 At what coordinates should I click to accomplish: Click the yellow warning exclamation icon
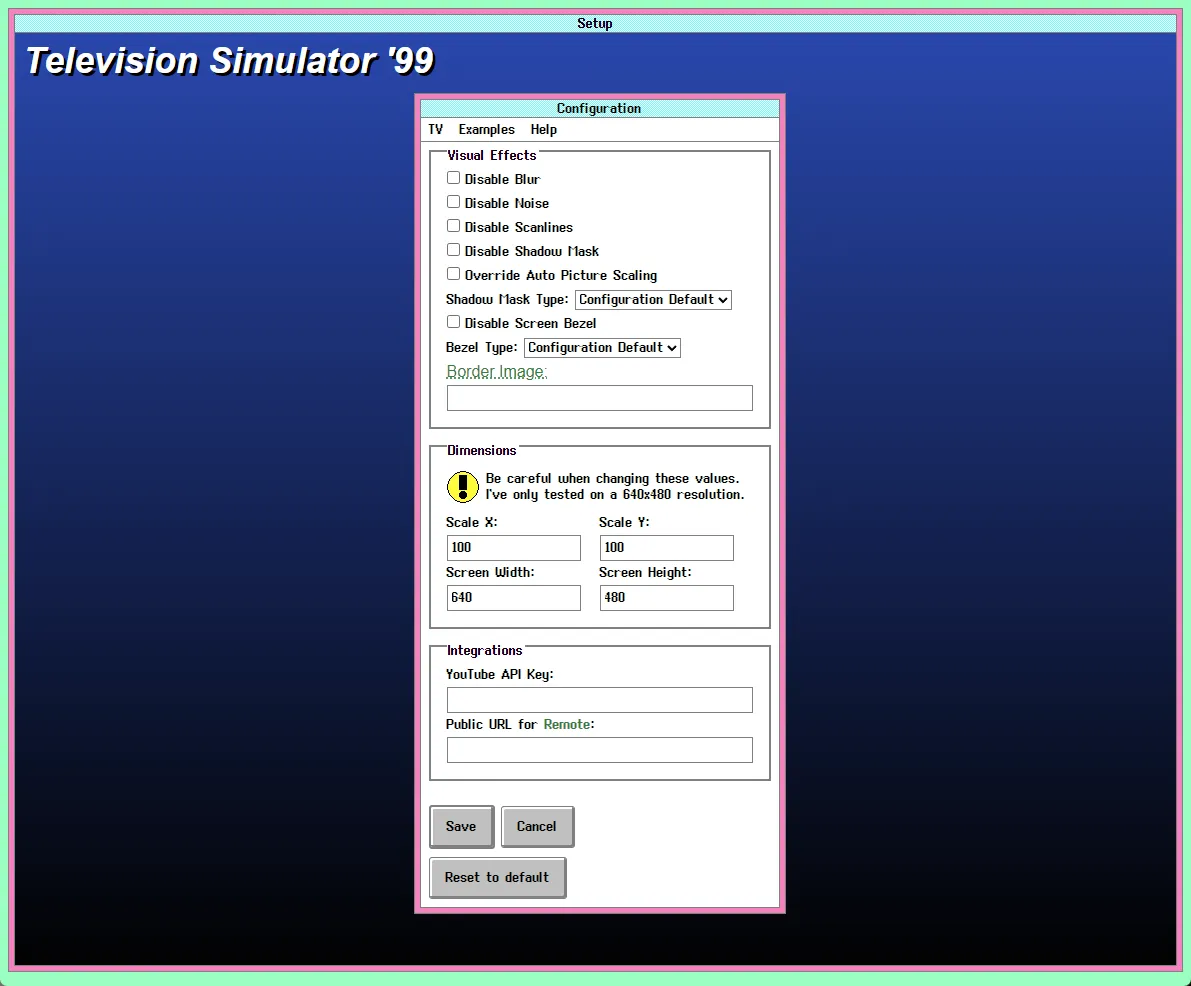(463, 487)
